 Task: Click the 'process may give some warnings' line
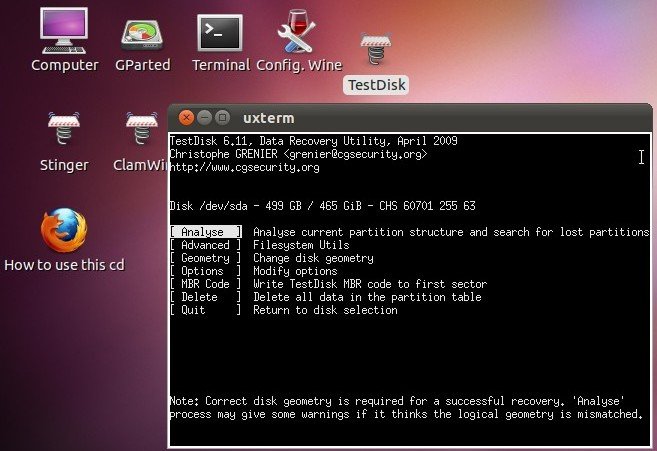[x=406, y=414]
